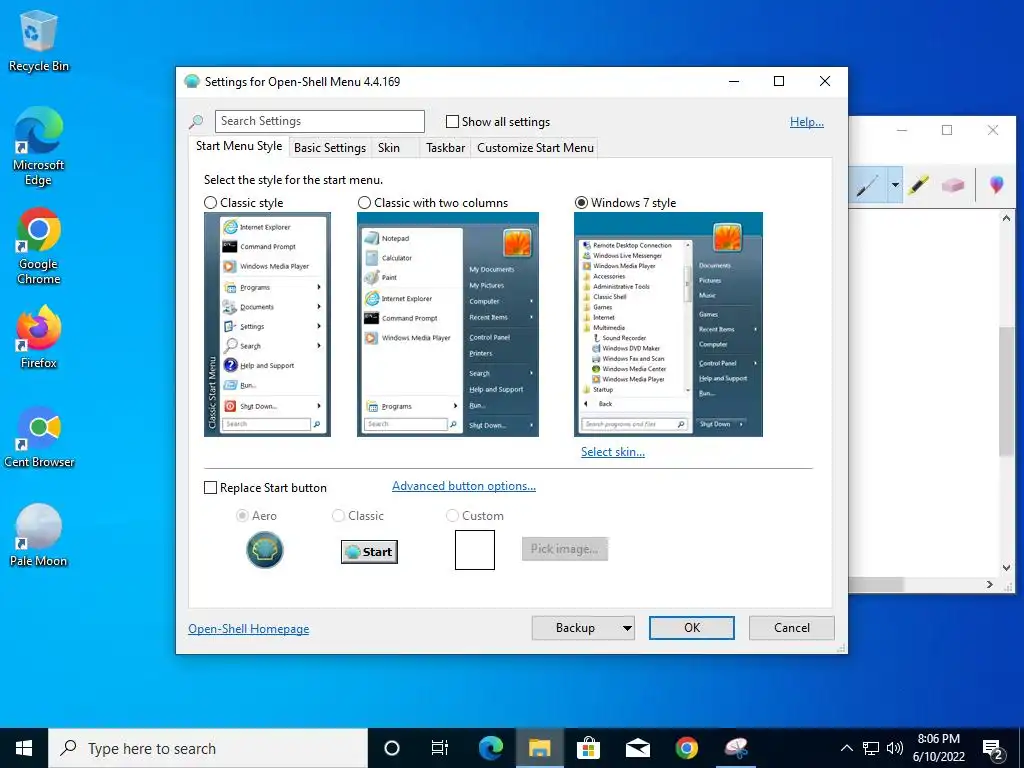This screenshot has height=768, width=1024.
Task: Click the Select skin... link
Action: click(x=613, y=452)
